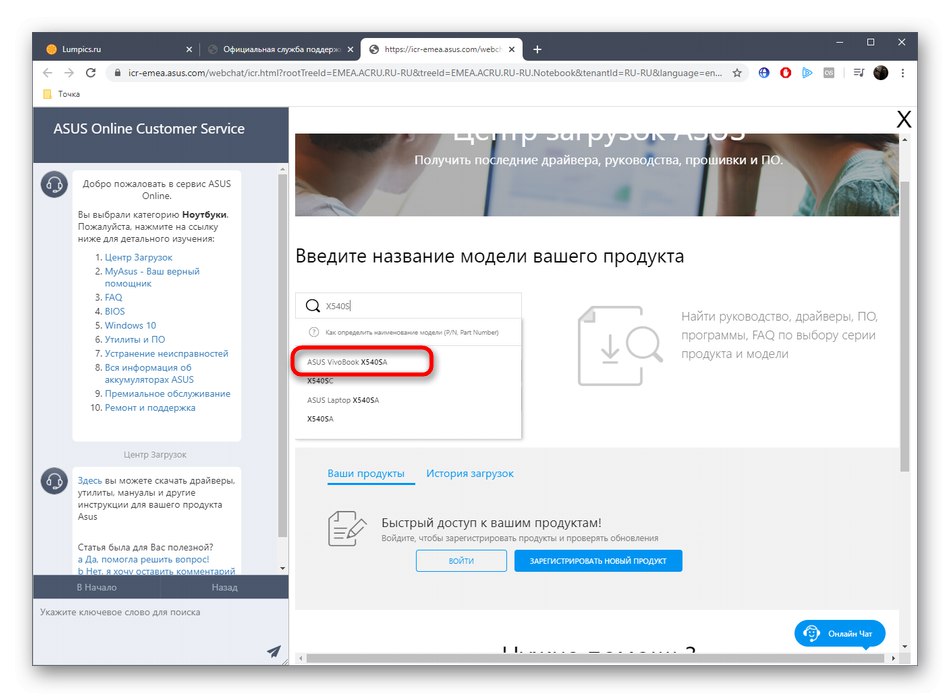
Task: Open the Chrome profile avatar
Action: coord(881,73)
